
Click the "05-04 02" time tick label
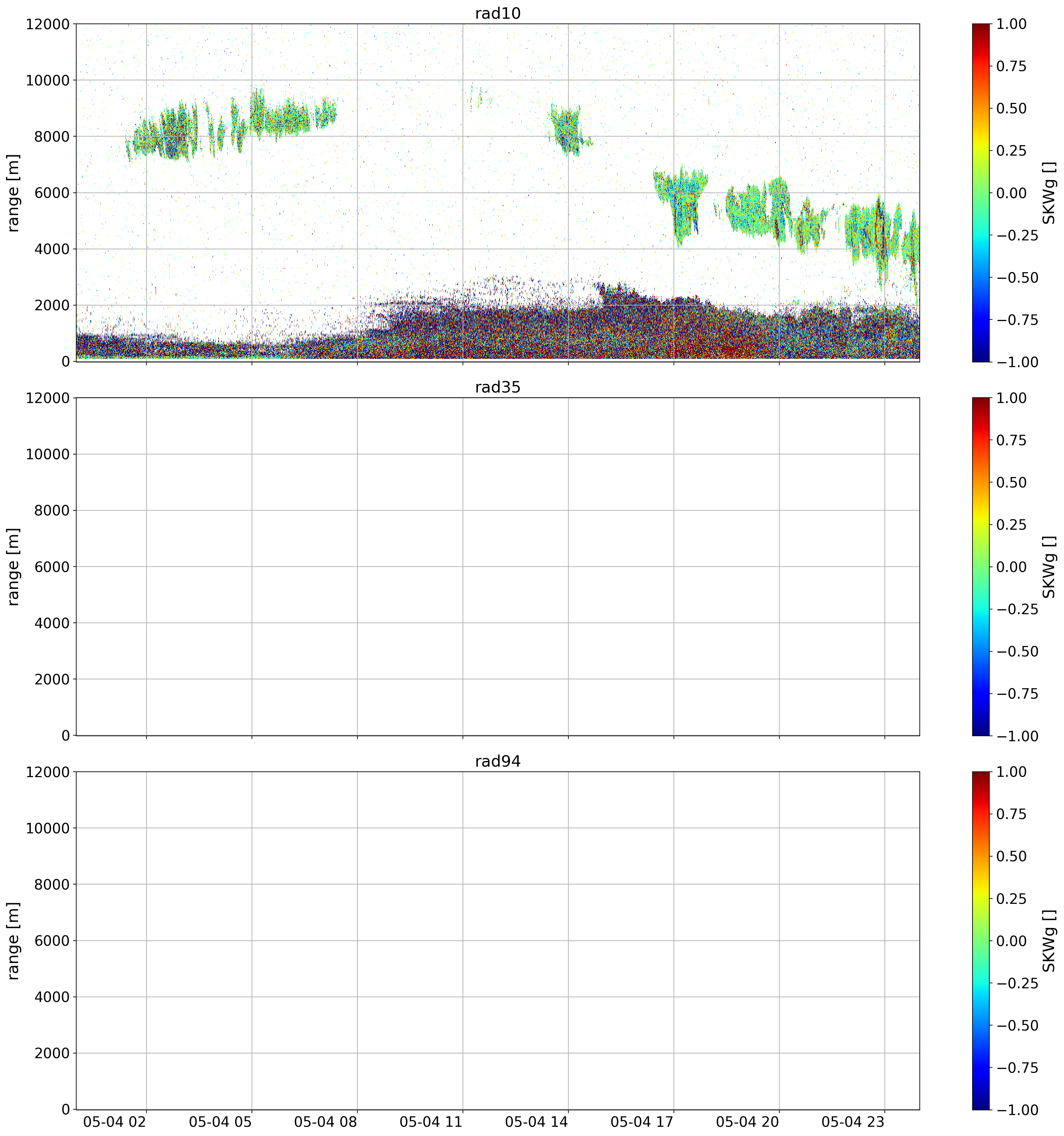[115, 1122]
